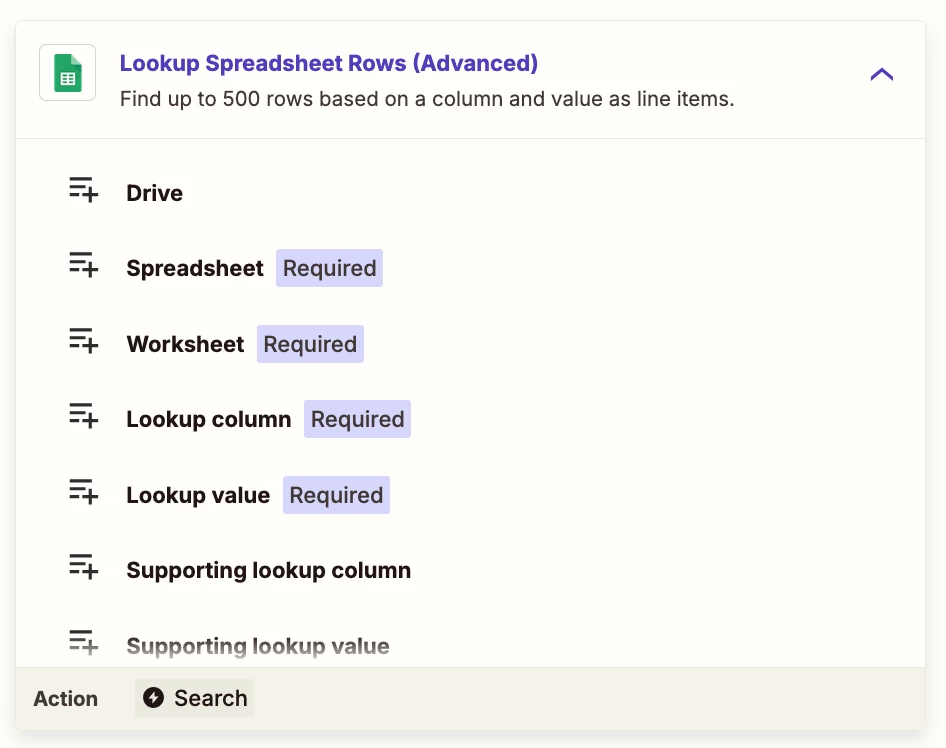The width and height of the screenshot is (946, 748).
Task: Click the field icon beside Worksheet
Action: (83, 340)
